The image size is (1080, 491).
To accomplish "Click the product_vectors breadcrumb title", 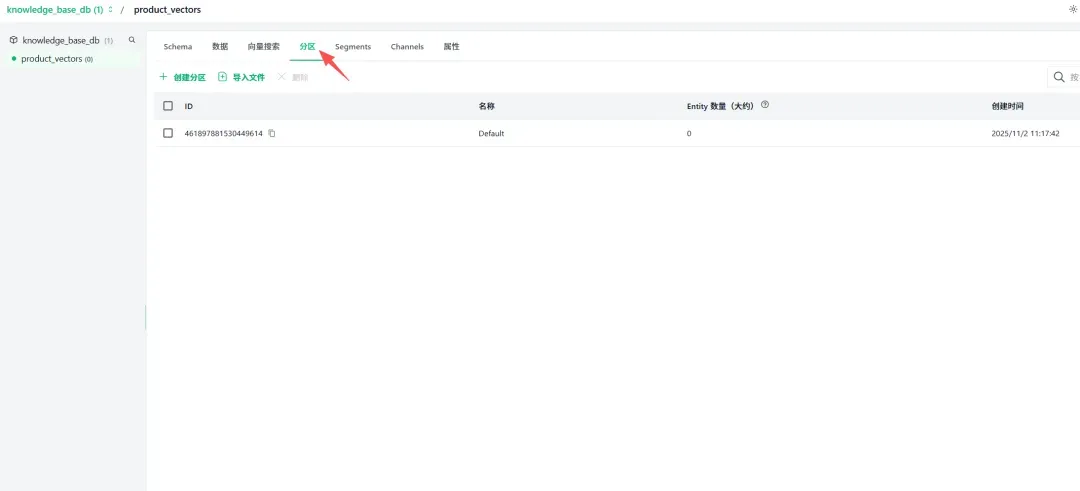I will [167, 10].
